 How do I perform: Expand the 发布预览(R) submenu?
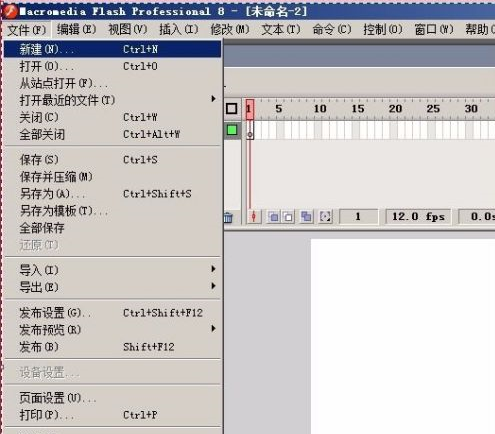click(113, 330)
